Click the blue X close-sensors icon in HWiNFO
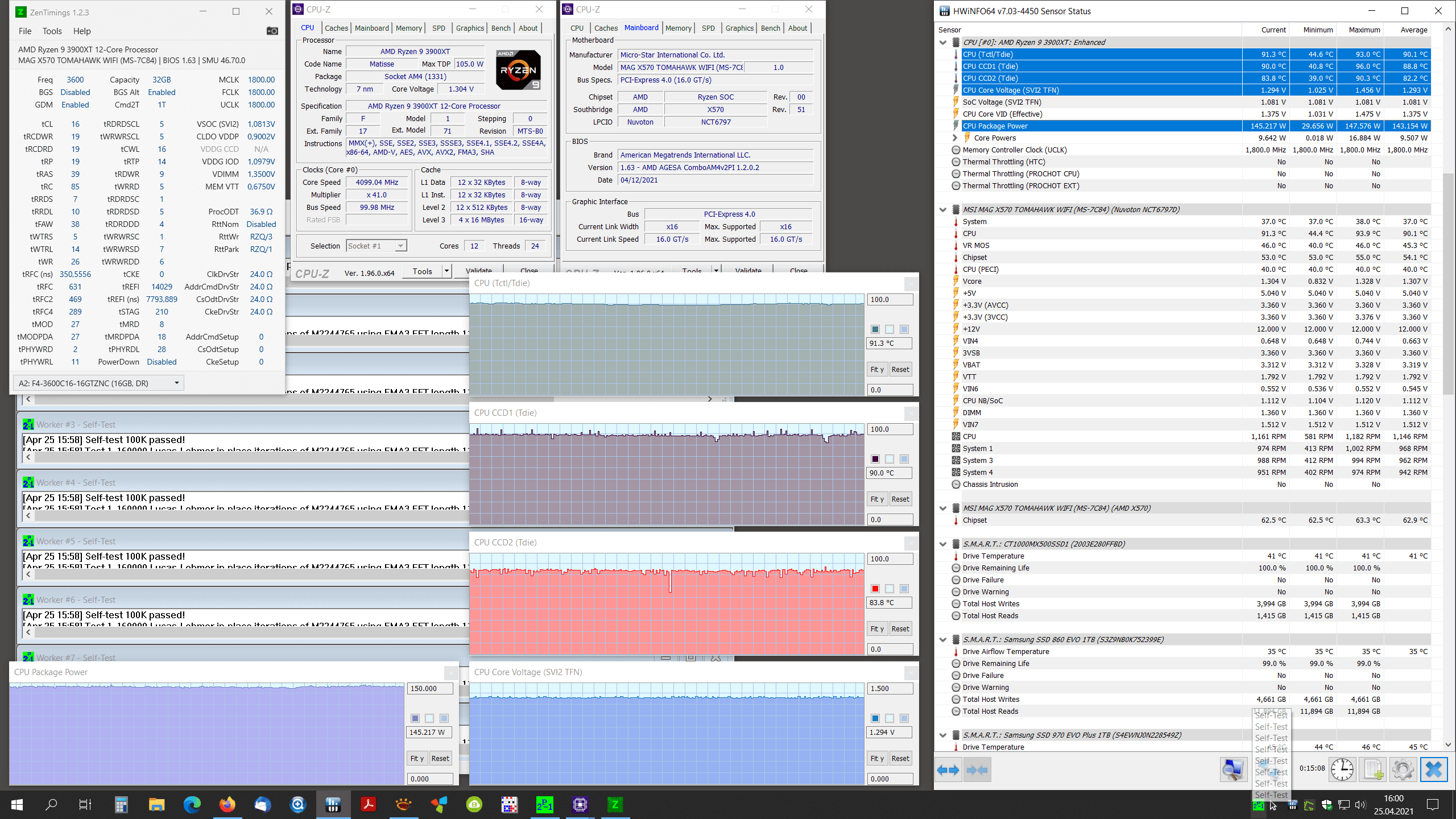The height and width of the screenshot is (819, 1456). [x=1434, y=770]
